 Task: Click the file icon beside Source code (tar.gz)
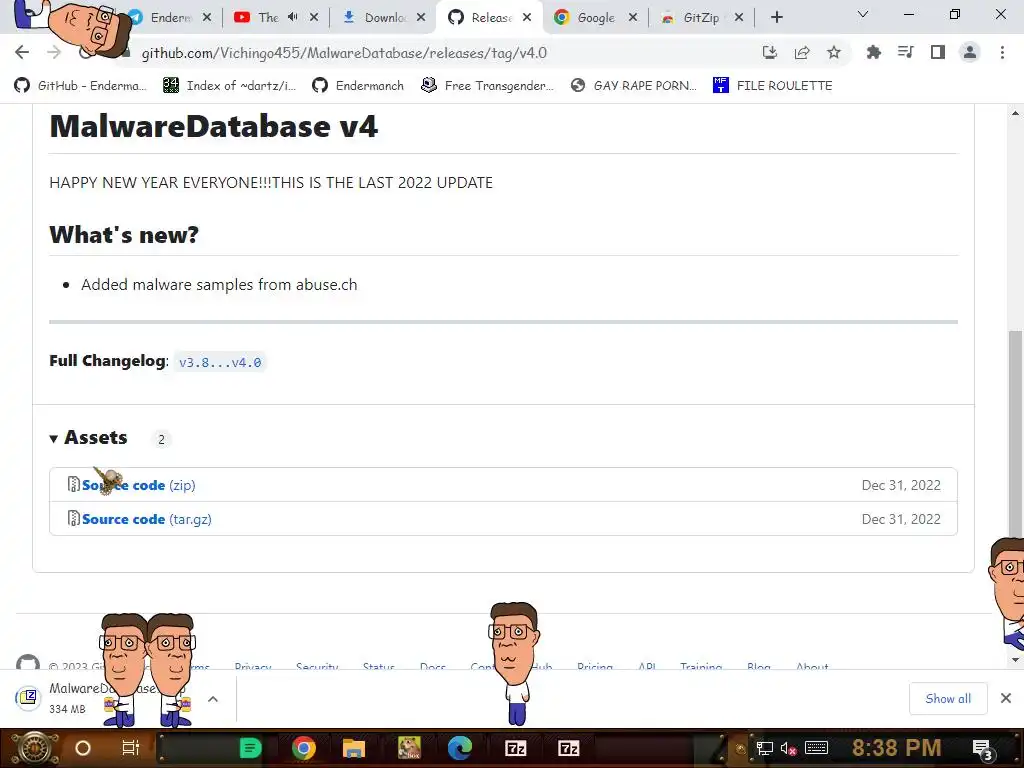74,519
